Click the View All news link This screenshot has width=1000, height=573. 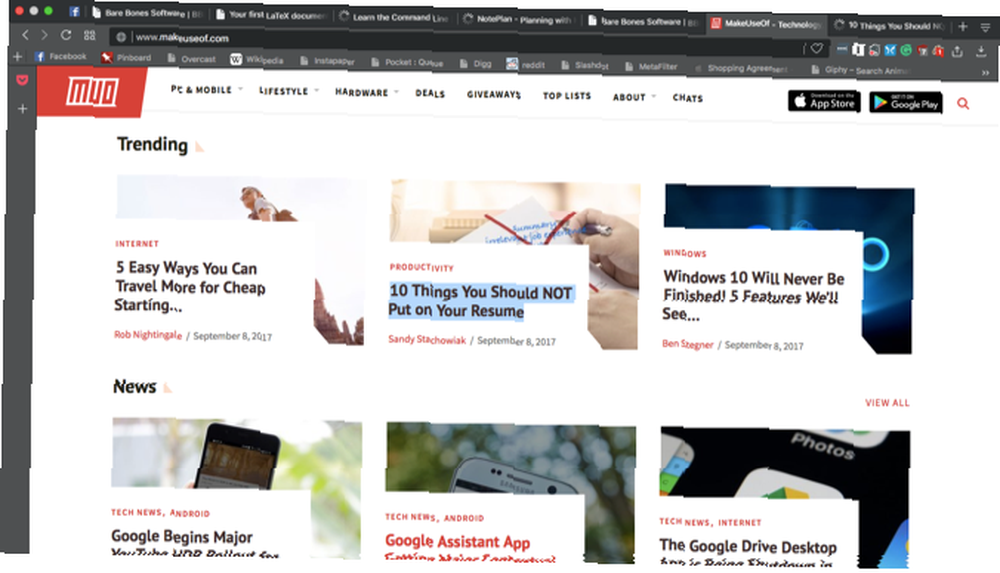click(887, 403)
